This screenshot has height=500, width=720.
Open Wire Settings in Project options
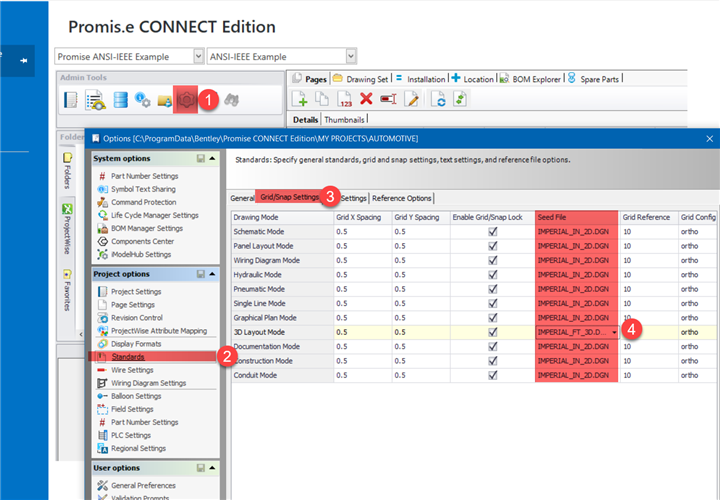pyautogui.click(x=132, y=370)
